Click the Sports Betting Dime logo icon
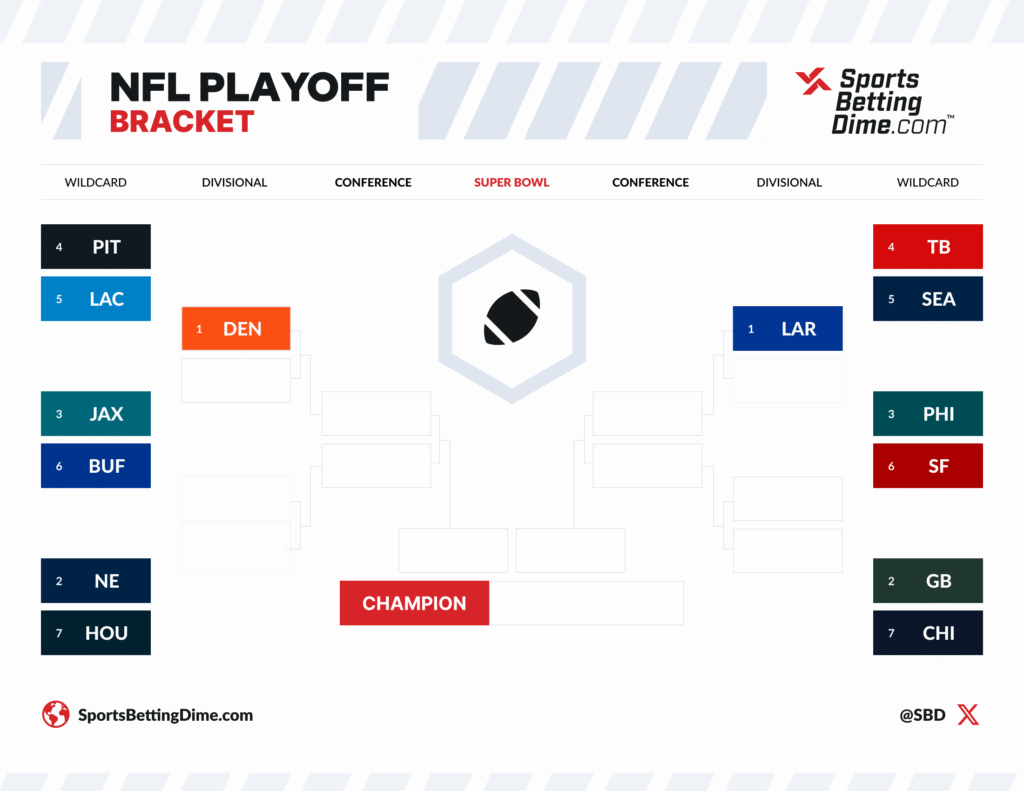This screenshot has height=791, width=1024. [x=812, y=85]
